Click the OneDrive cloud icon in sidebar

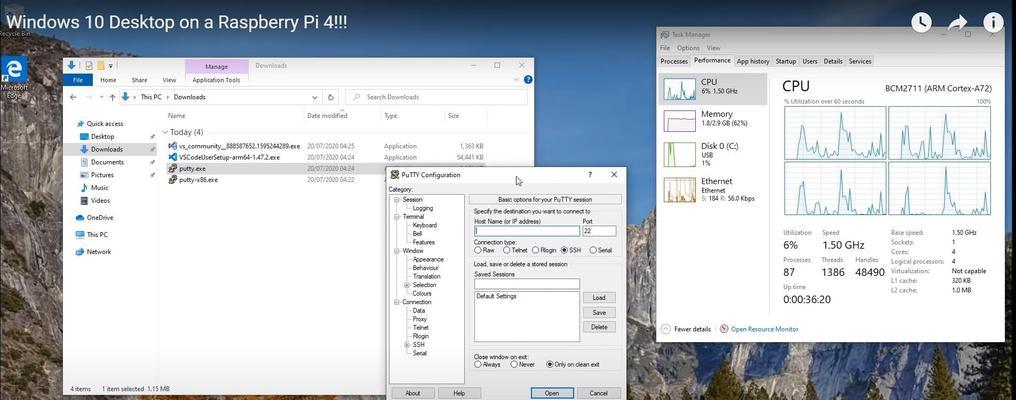tap(80, 218)
